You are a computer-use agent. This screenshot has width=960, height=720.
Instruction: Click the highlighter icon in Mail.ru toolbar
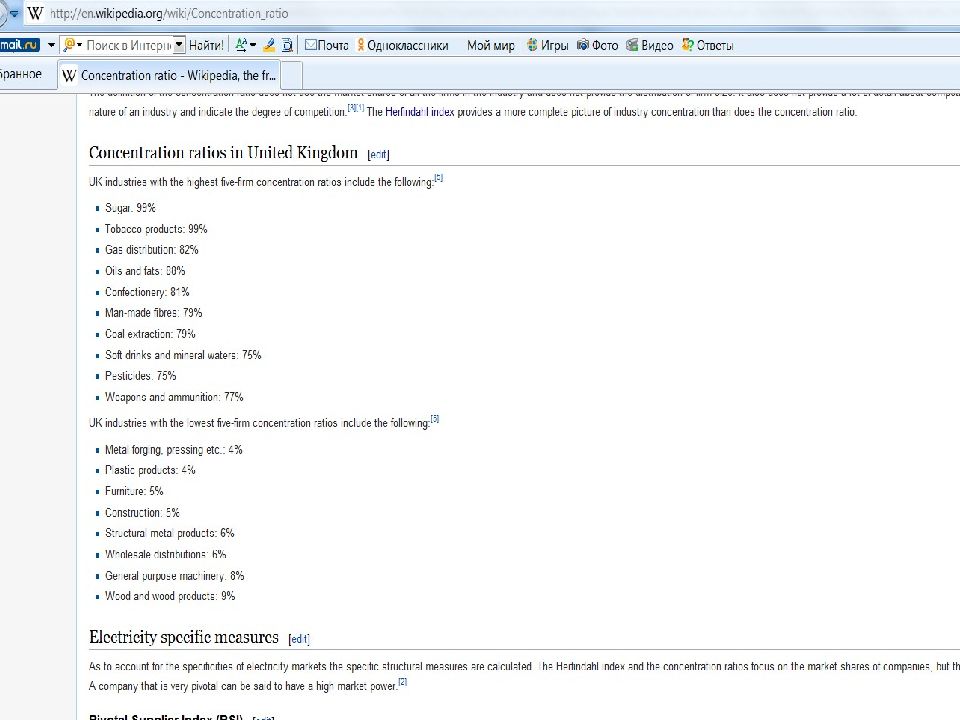(269, 45)
